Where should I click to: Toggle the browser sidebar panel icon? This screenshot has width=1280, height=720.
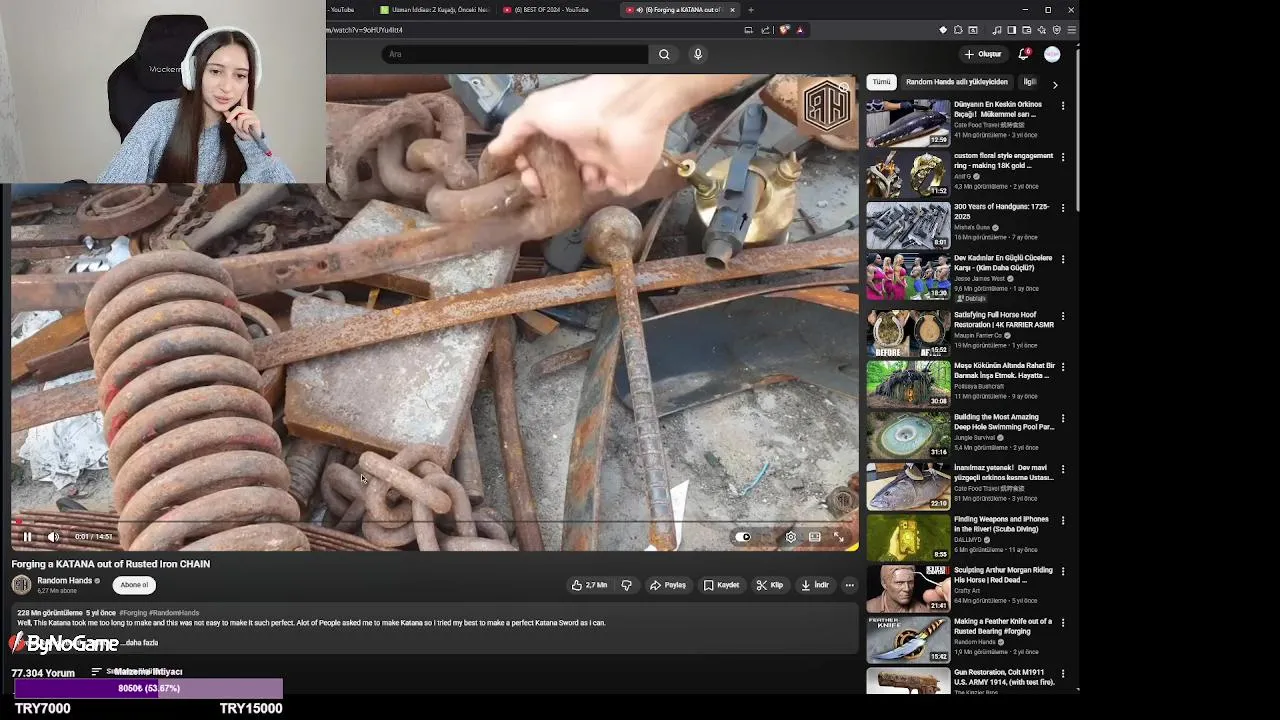1012,30
